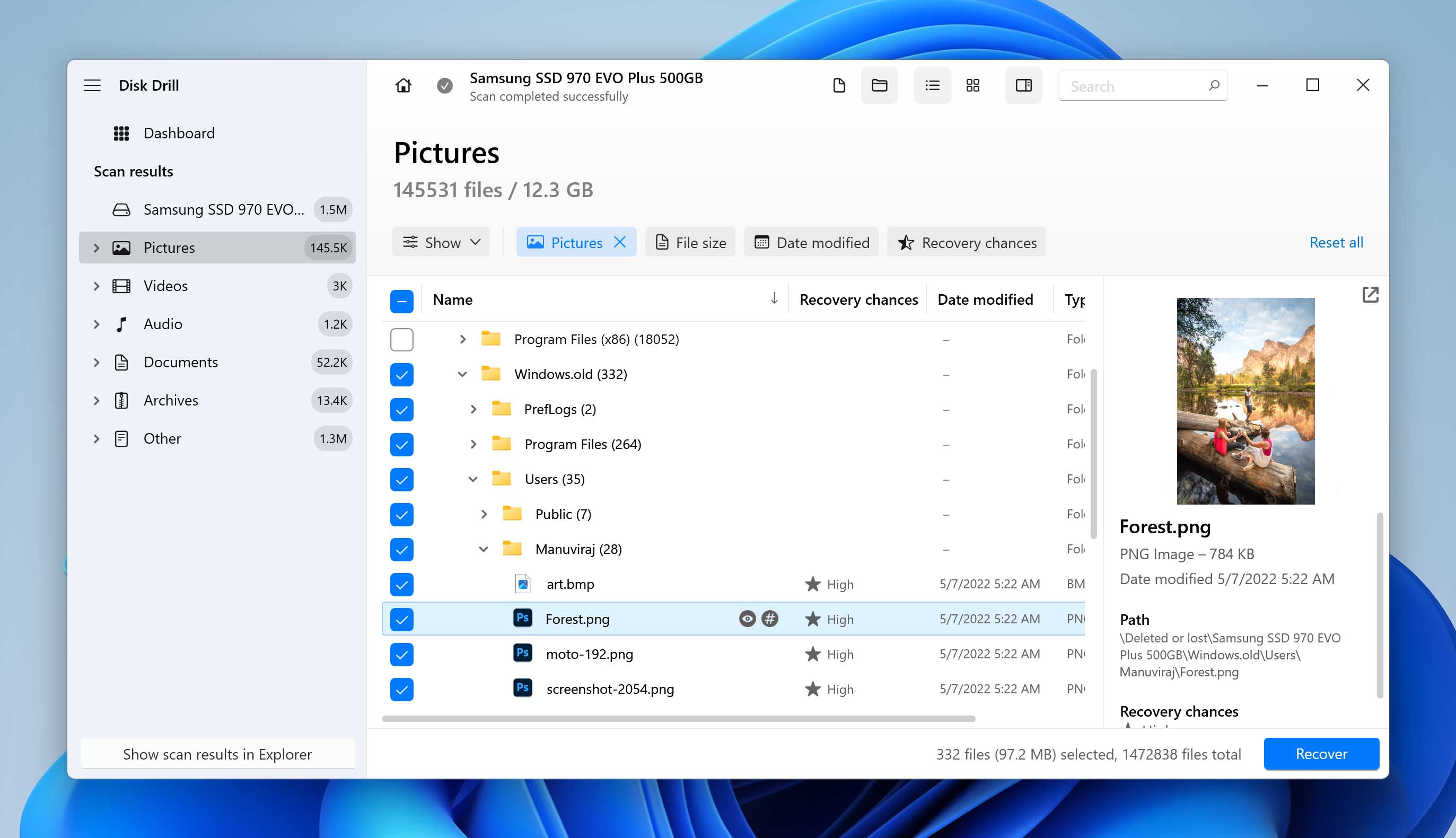
Task: Click the external link icon for Forest.png
Action: (1370, 294)
